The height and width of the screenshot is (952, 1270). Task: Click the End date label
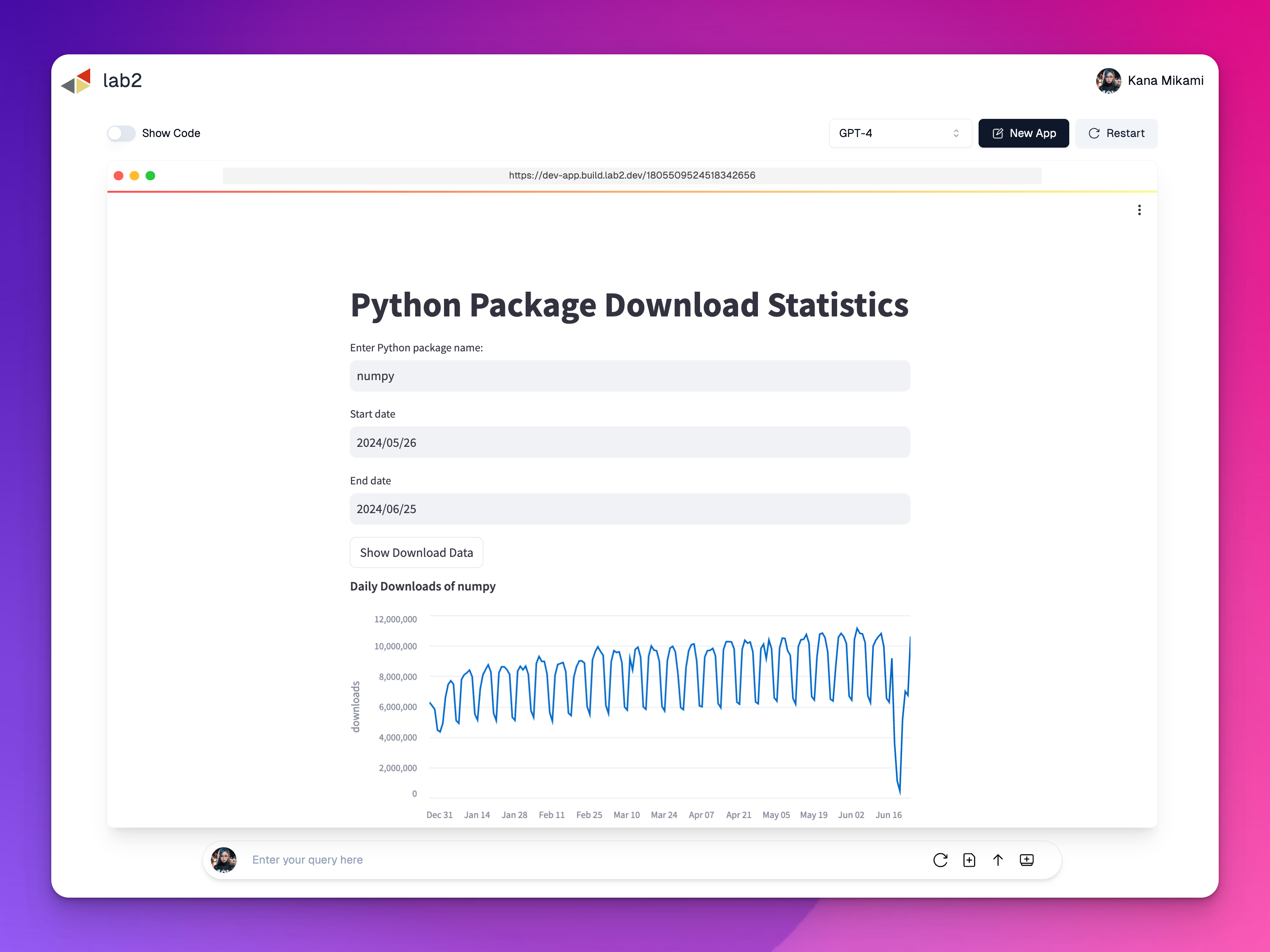point(370,481)
